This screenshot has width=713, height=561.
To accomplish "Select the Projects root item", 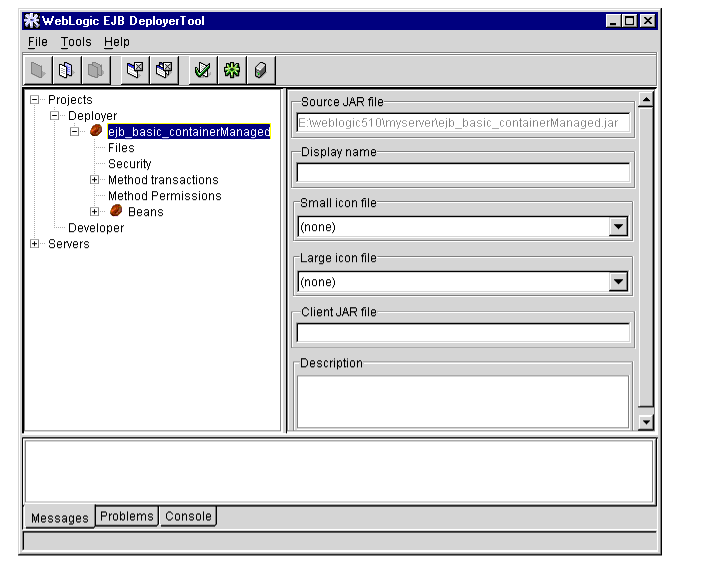I will pos(70,100).
